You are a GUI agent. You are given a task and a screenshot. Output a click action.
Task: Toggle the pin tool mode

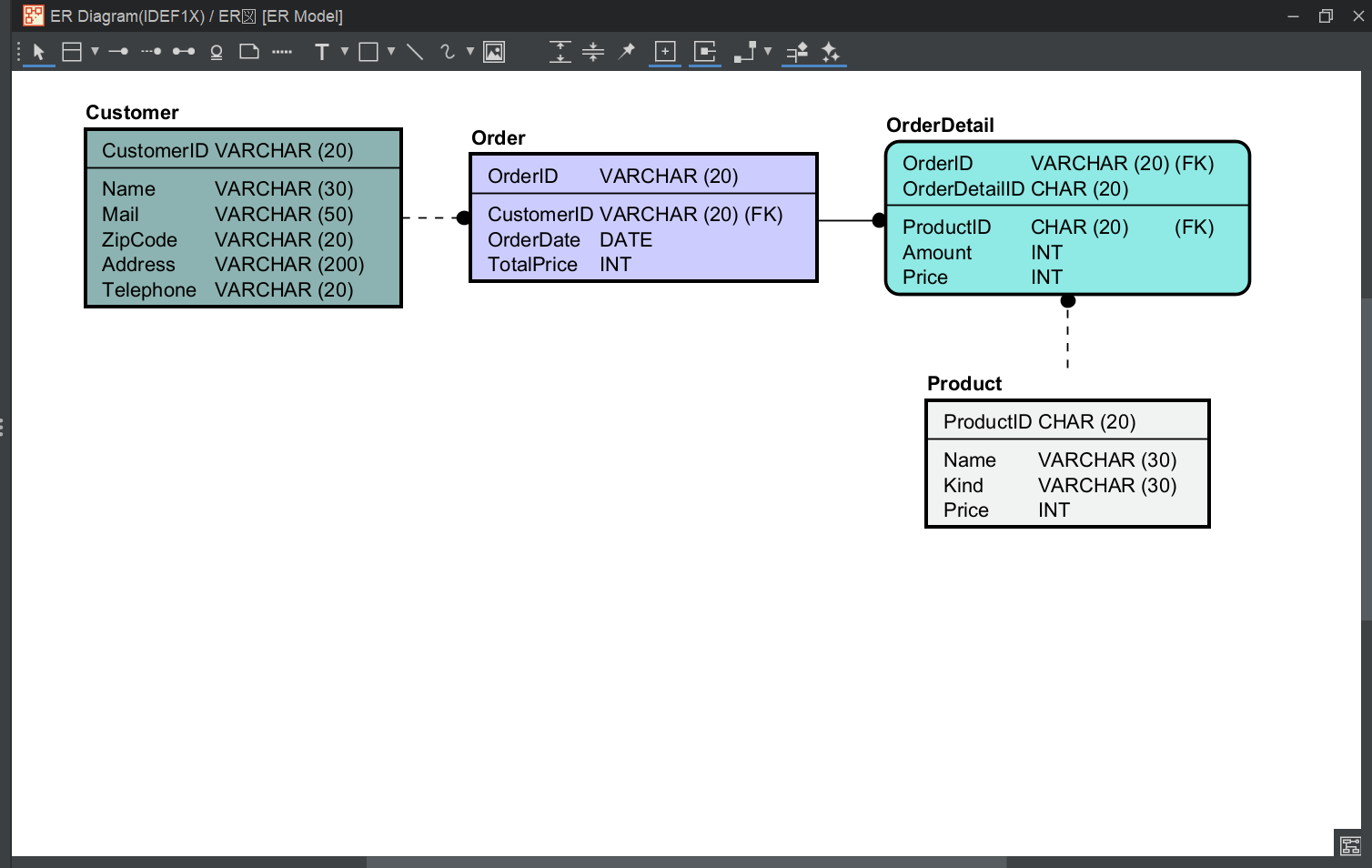pos(626,52)
